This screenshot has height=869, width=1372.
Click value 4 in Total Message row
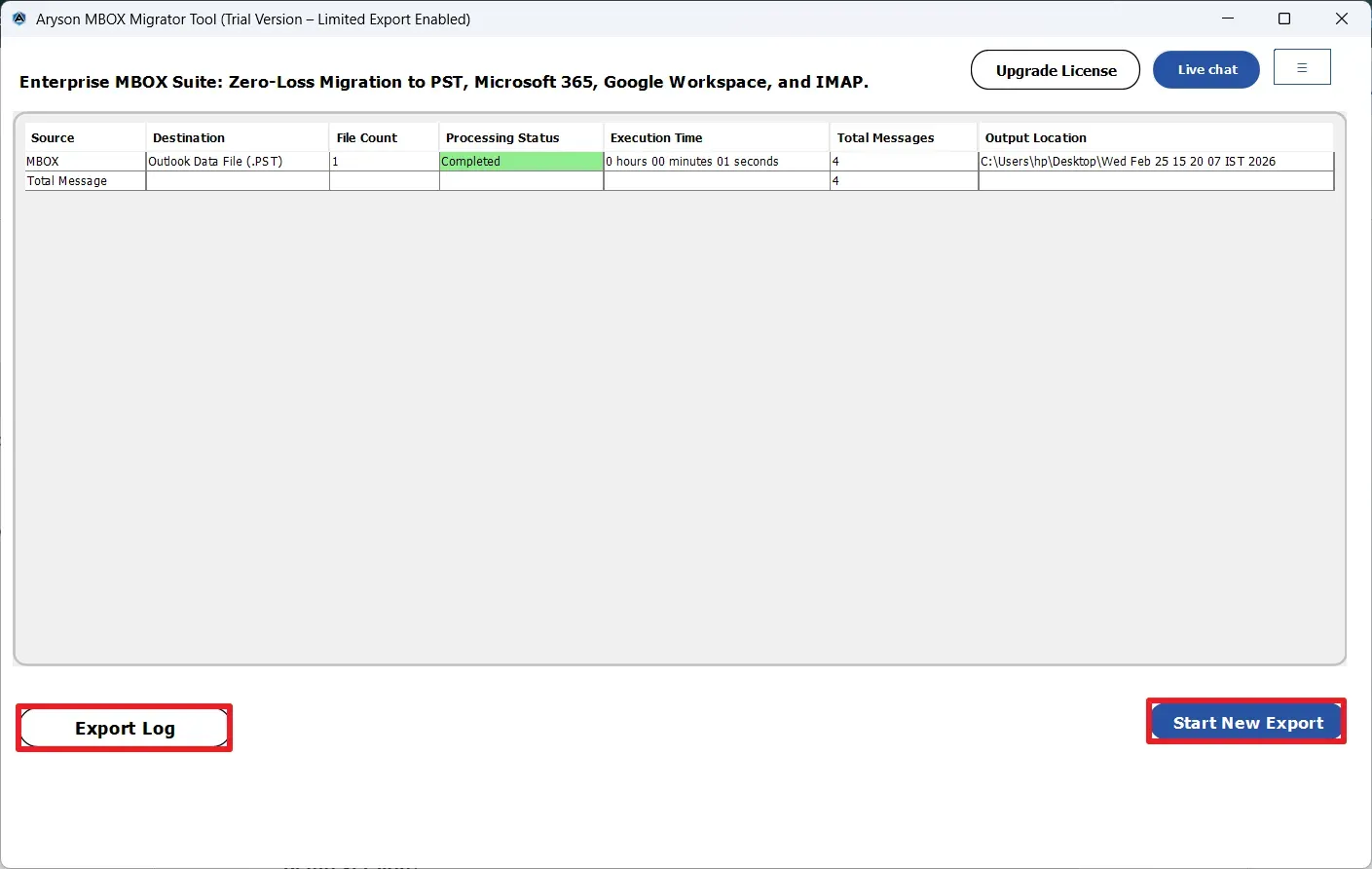(904, 181)
